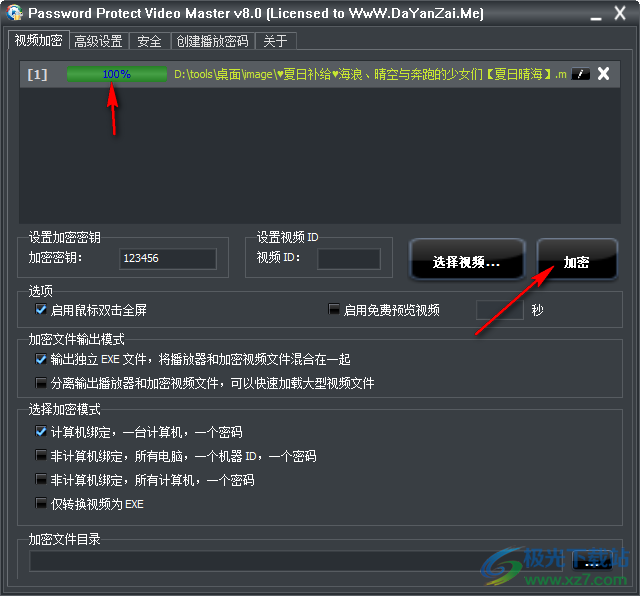This screenshot has height=596, width=640.
Task: Select the video file path text in list
Action: 370,74
